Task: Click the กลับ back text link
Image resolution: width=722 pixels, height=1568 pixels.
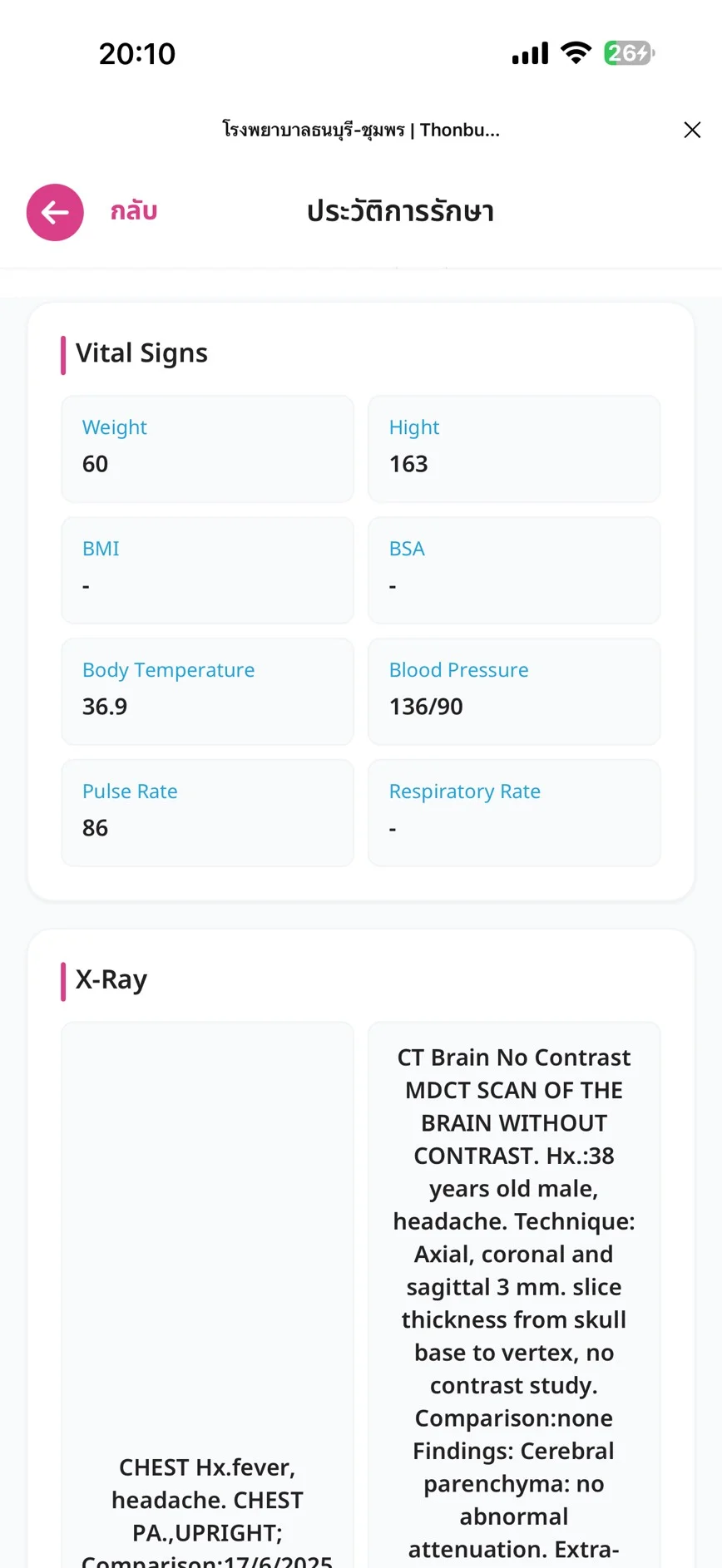Action: [x=134, y=211]
